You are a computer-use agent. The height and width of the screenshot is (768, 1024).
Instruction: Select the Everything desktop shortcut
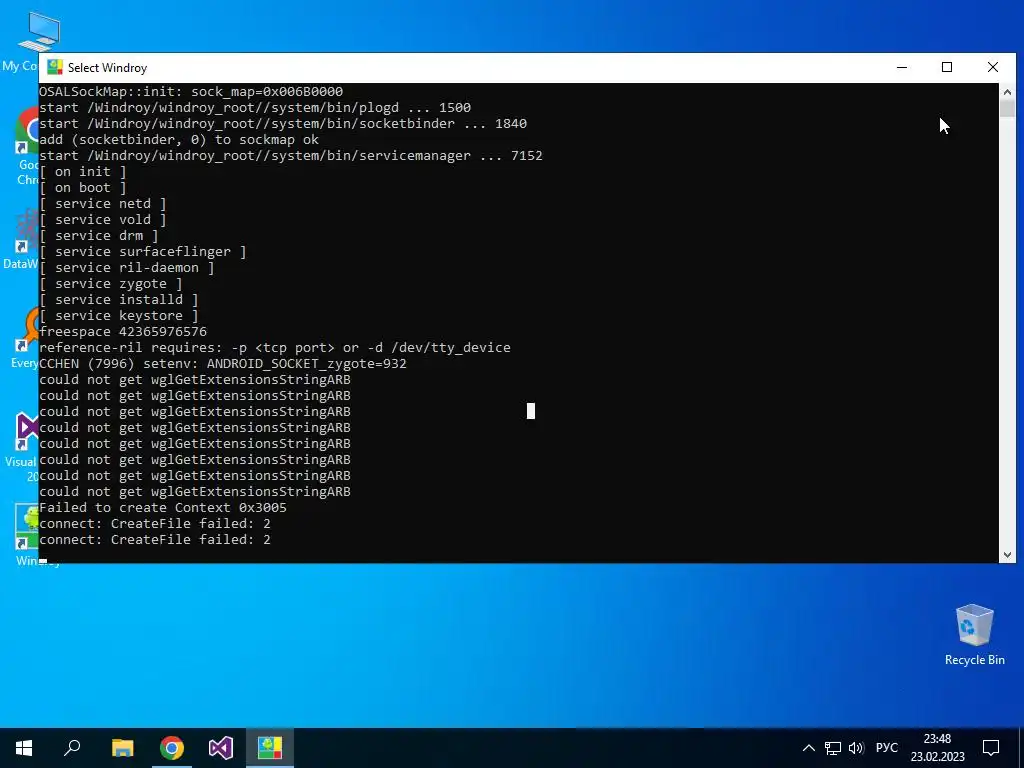(25, 338)
